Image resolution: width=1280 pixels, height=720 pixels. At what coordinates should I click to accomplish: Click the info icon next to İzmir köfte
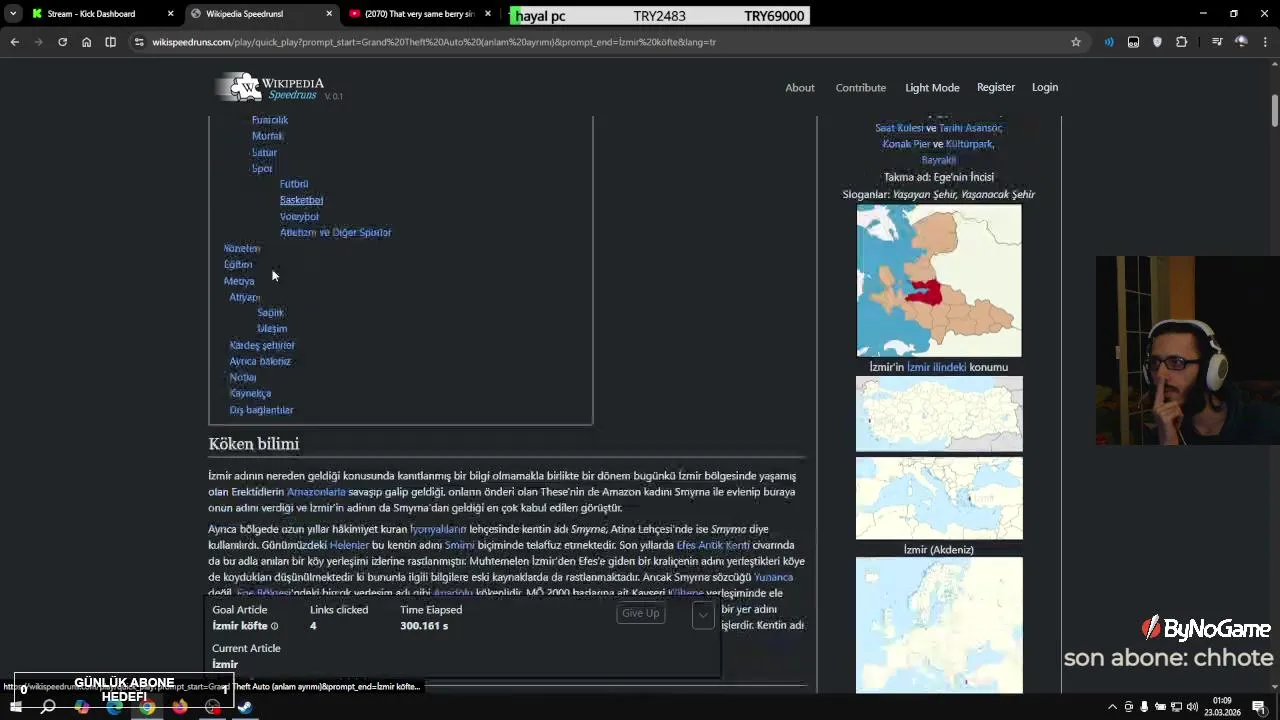click(274, 626)
